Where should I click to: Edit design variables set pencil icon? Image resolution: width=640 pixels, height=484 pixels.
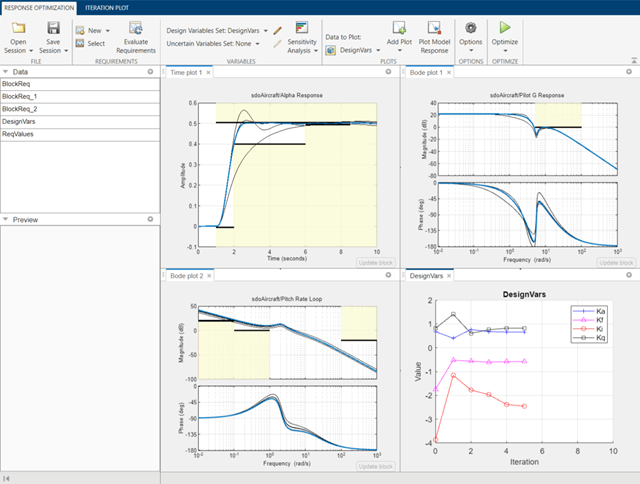point(277,30)
